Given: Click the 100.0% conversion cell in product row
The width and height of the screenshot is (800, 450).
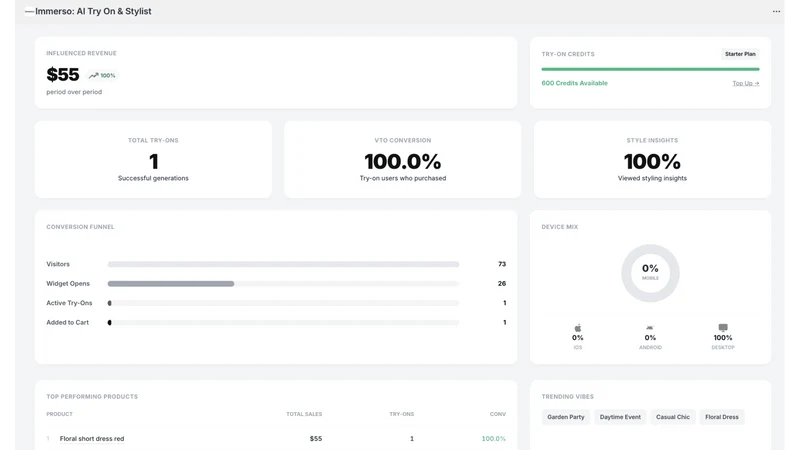Looking at the screenshot, I should (x=493, y=439).
